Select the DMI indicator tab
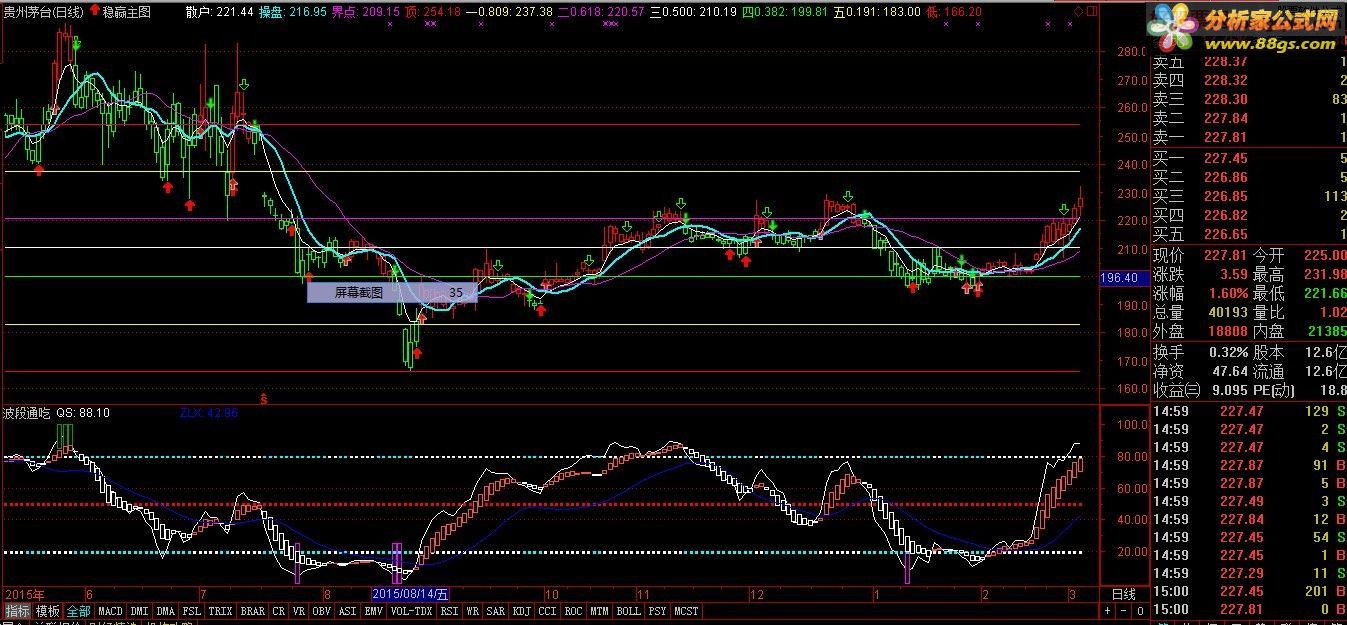The height and width of the screenshot is (625, 1347). [139, 610]
